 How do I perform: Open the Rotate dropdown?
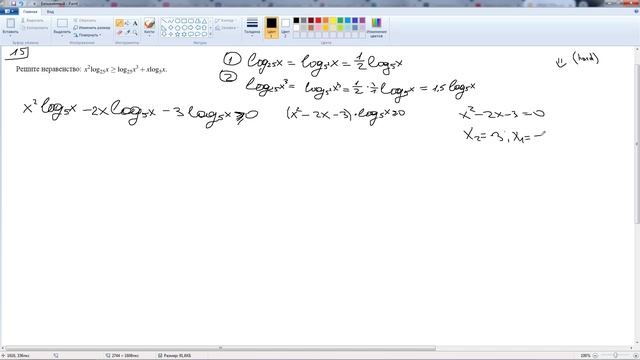coord(88,35)
